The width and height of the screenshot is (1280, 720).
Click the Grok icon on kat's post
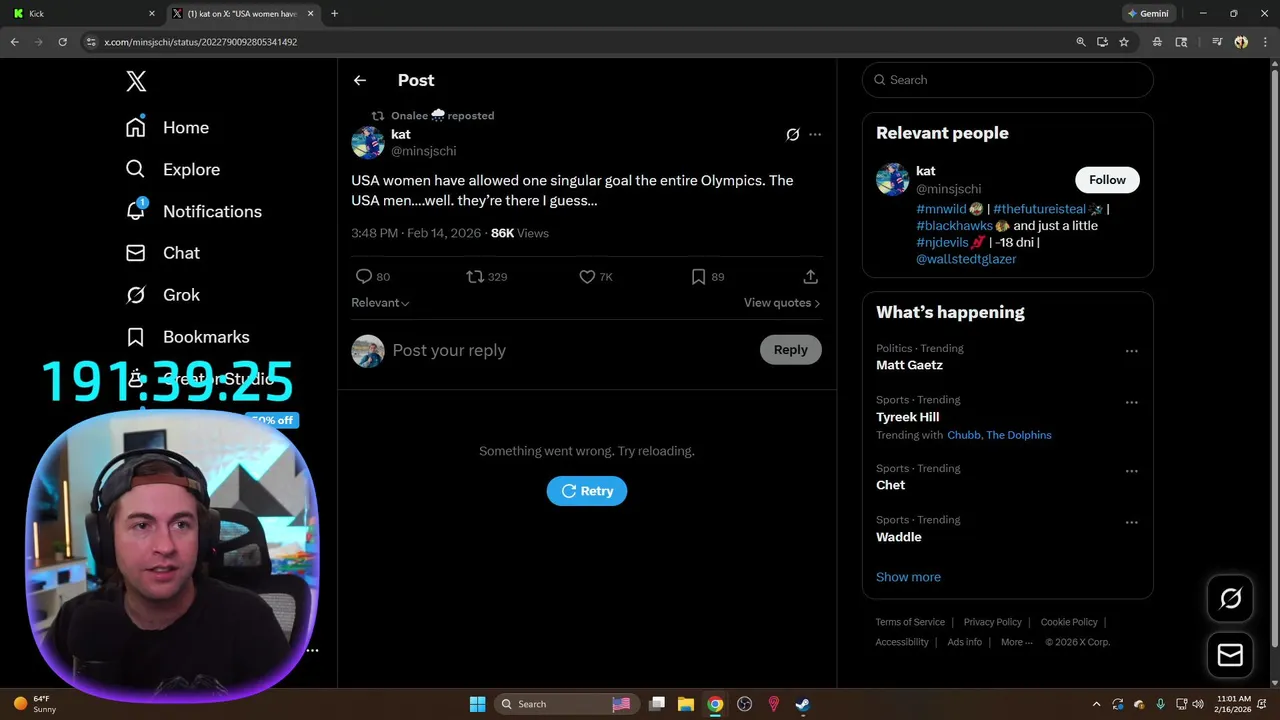792,134
